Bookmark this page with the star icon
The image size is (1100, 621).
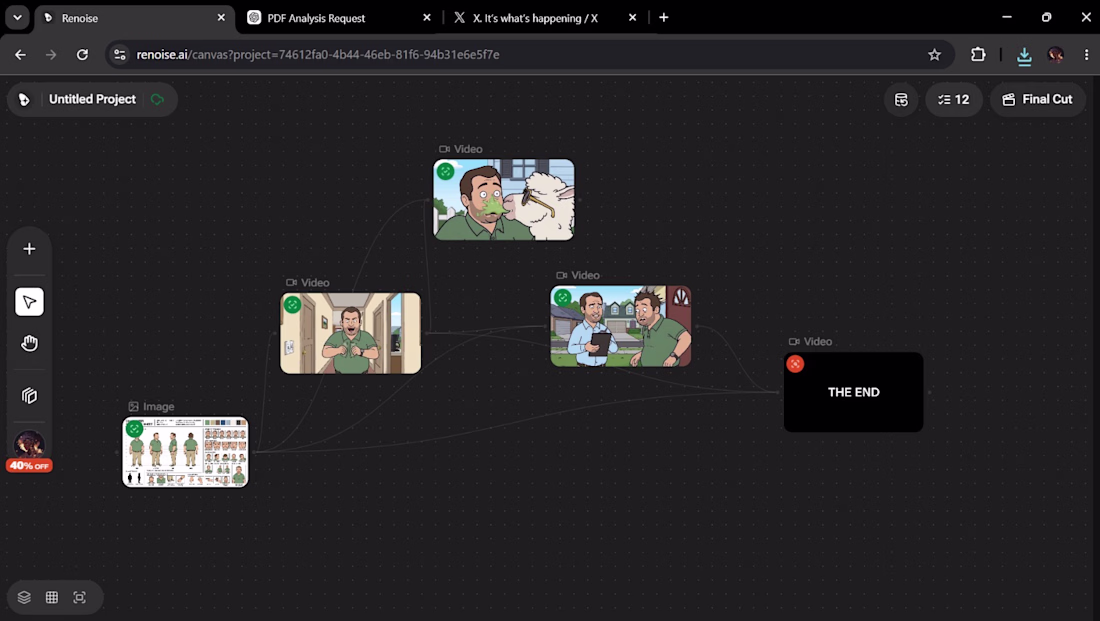click(934, 55)
